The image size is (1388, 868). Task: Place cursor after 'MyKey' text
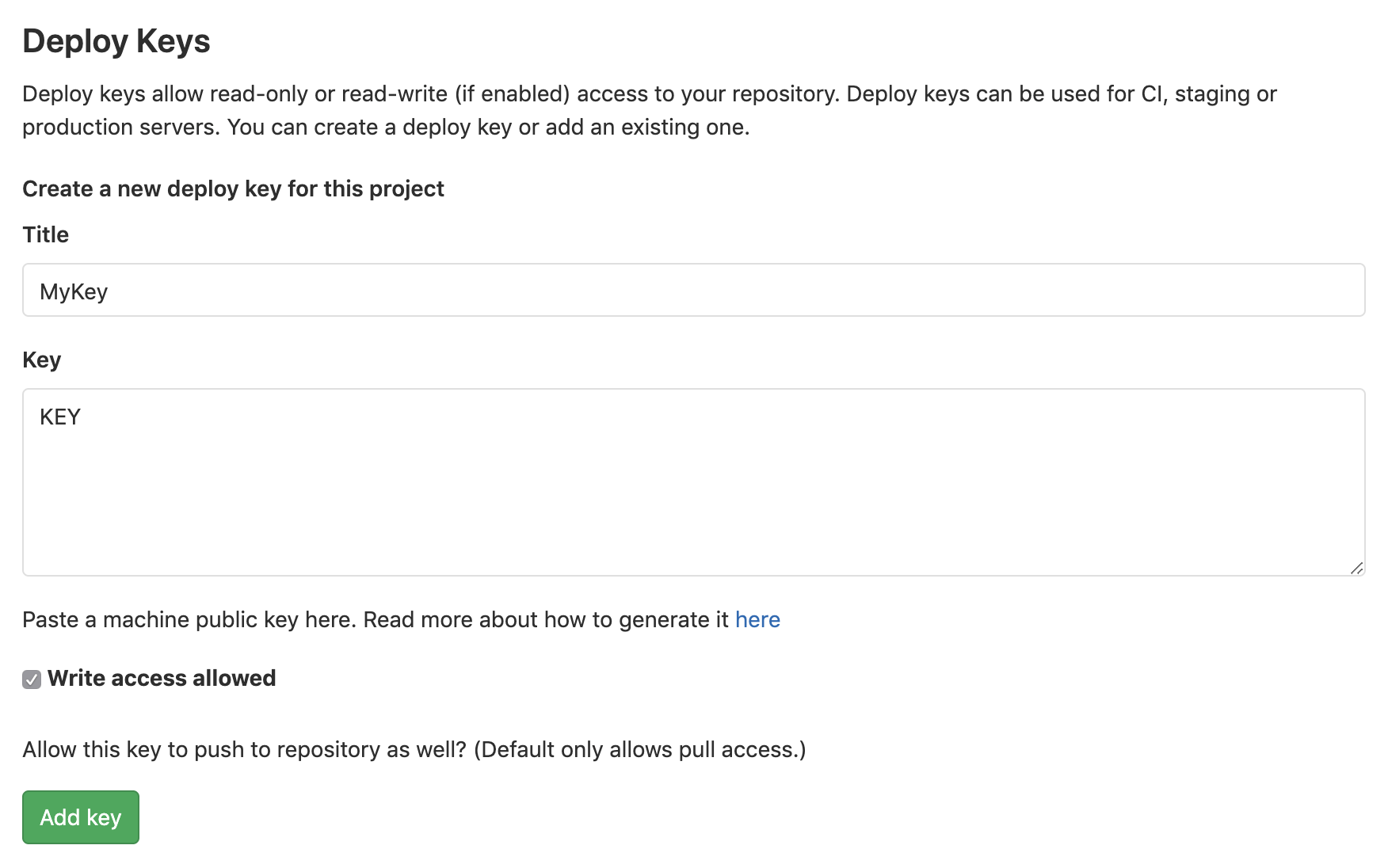tap(109, 291)
